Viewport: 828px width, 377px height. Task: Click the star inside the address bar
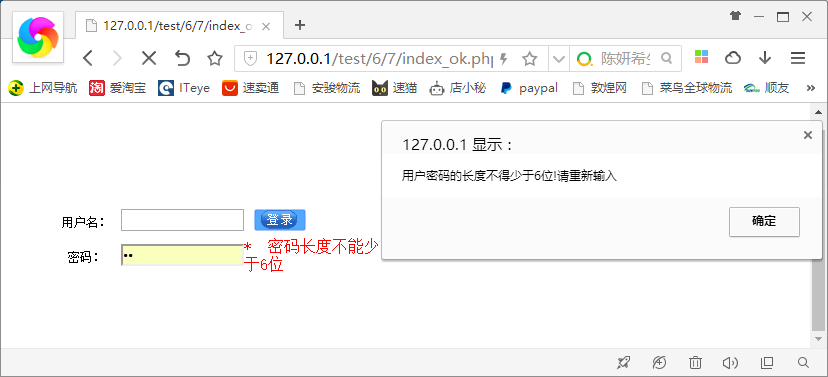[530, 58]
